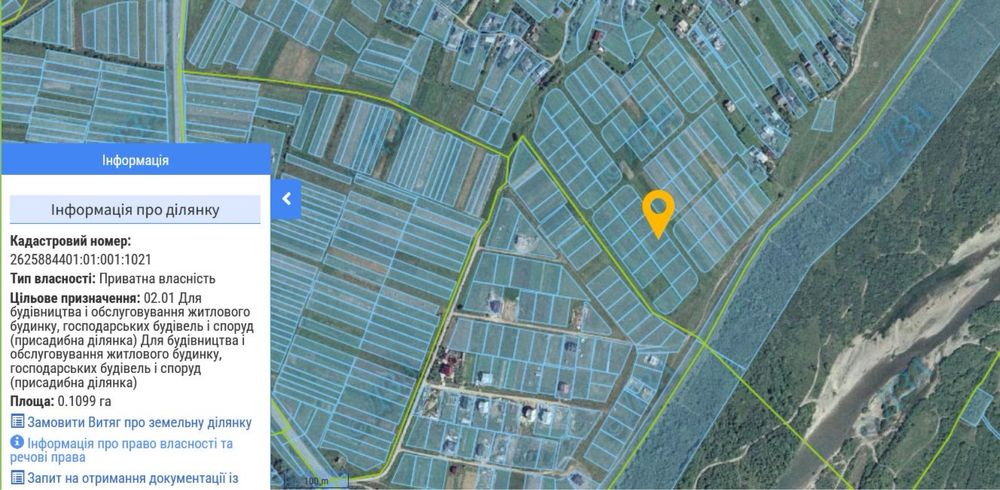Click blue info circle icon before Інформація про право
Screen dimensions: 1000x490
[x=17, y=442]
